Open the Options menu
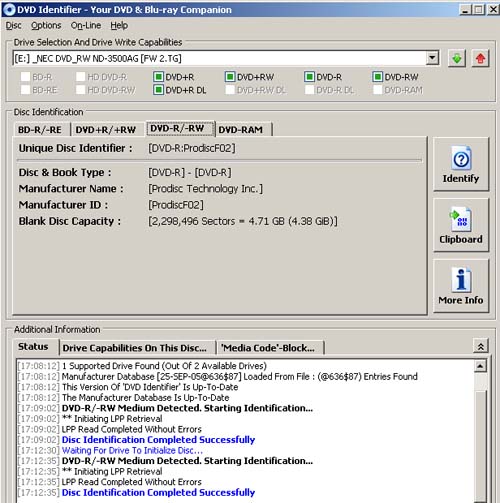 tap(46, 25)
